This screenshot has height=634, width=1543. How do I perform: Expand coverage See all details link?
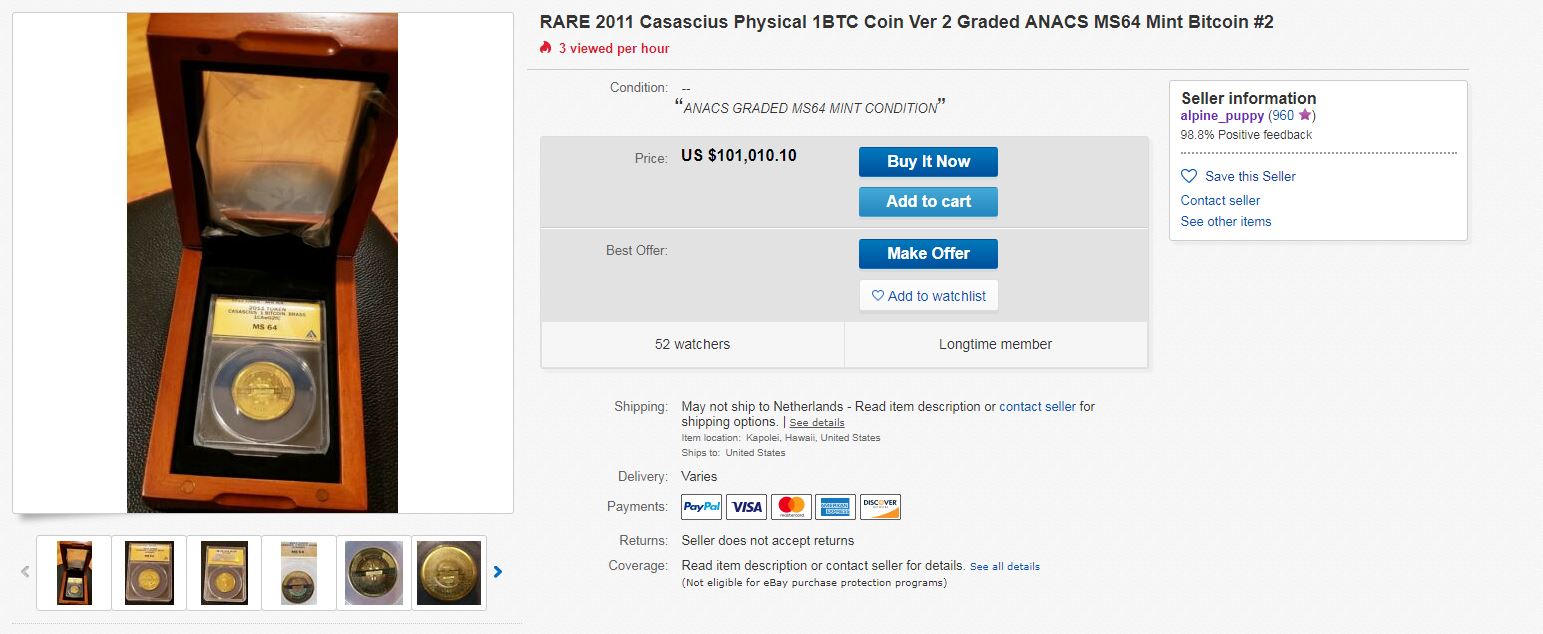pos(1004,567)
